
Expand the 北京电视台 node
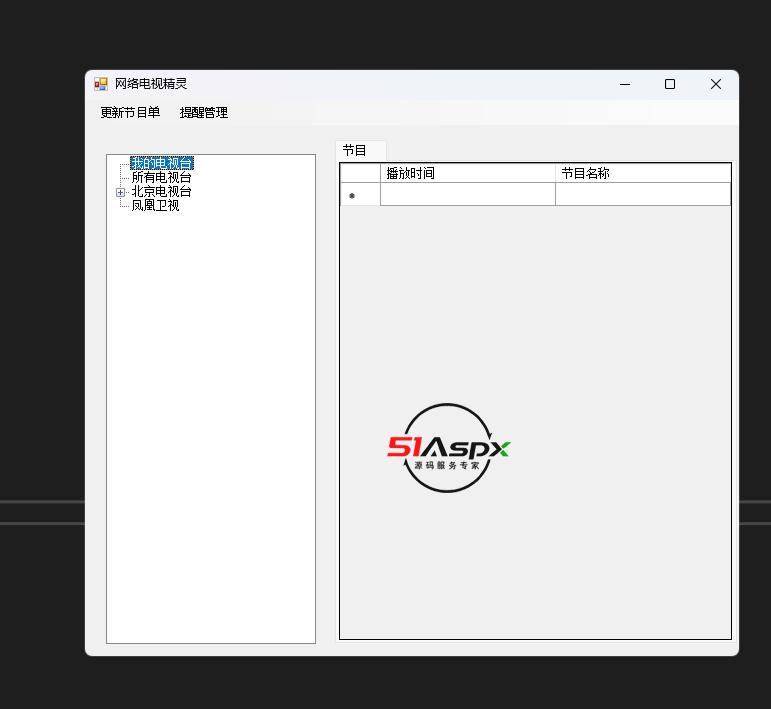(120, 192)
